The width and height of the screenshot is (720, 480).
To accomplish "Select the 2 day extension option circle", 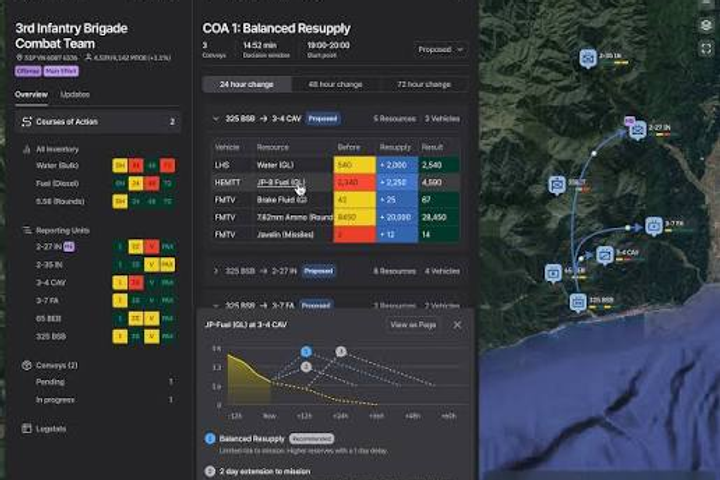I will [x=210, y=471].
